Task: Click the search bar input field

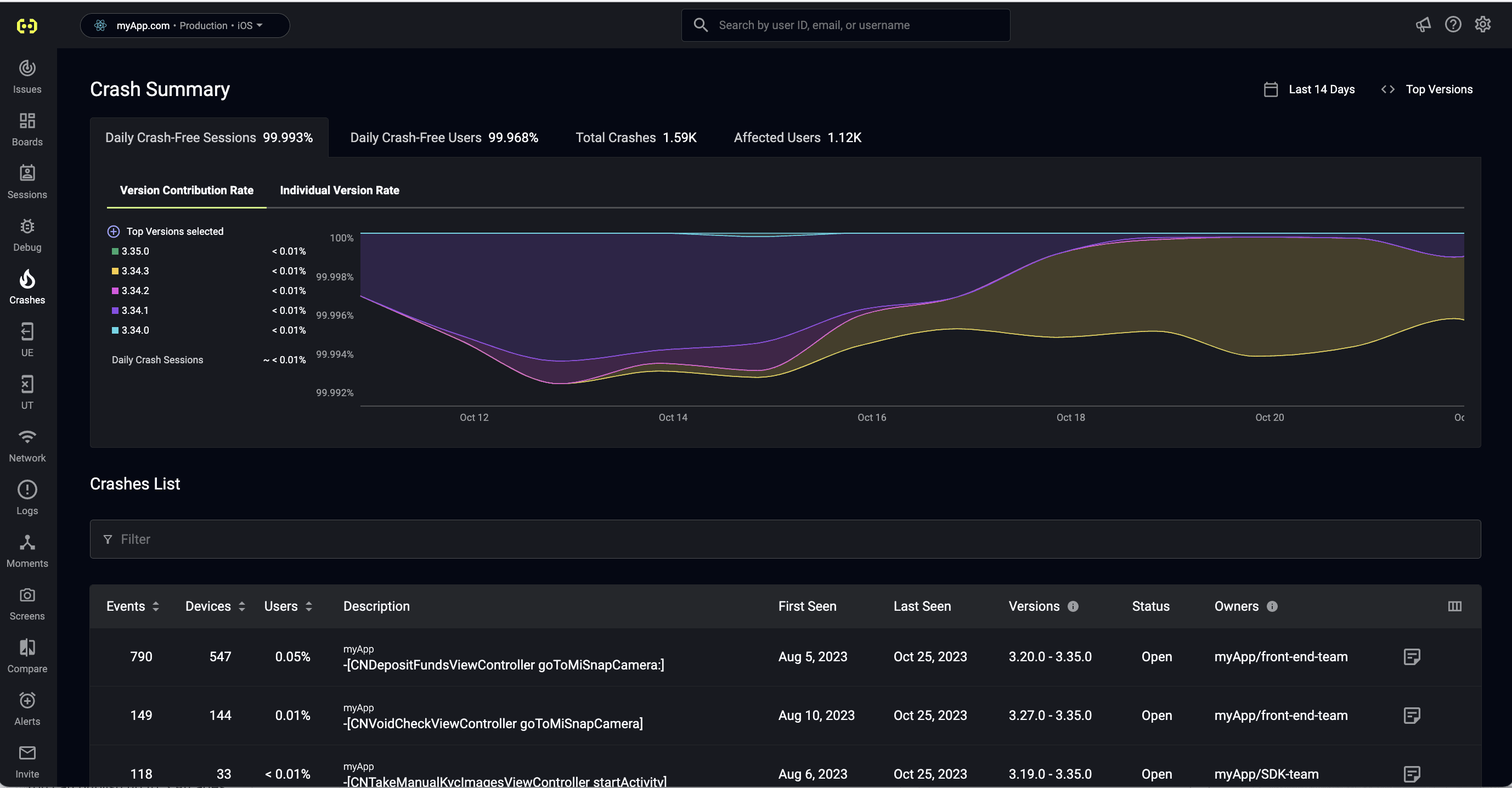Action: coord(845,25)
